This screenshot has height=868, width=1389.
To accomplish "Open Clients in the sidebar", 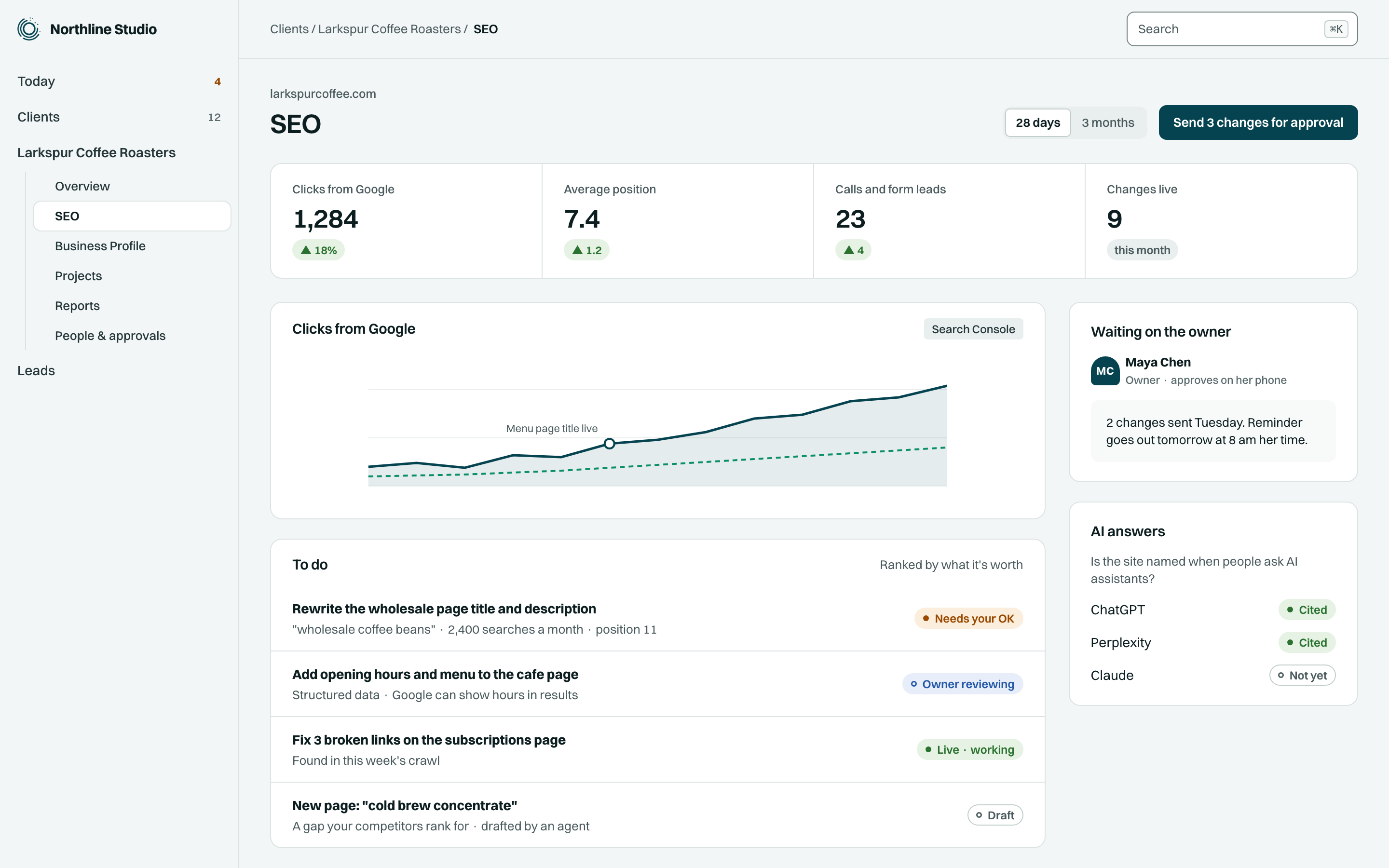I will 119,117.
